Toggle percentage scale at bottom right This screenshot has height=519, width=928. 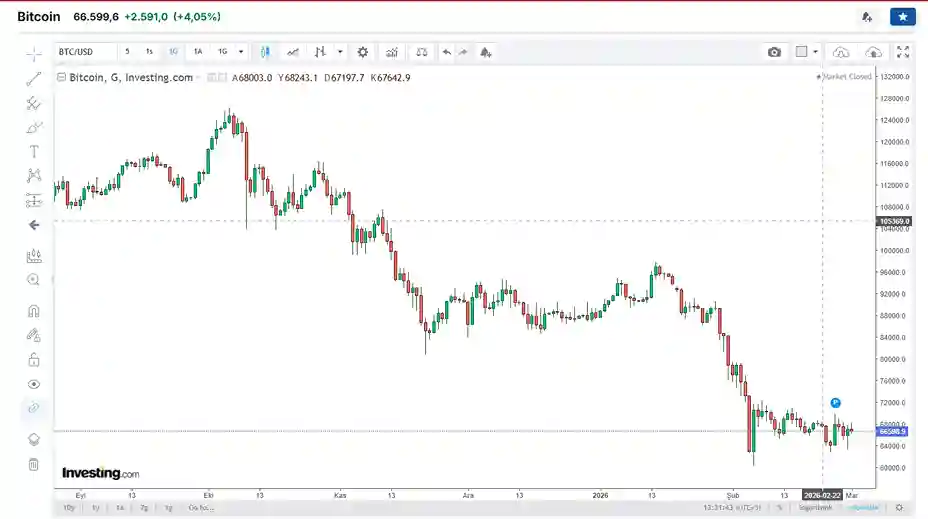(x=779, y=507)
